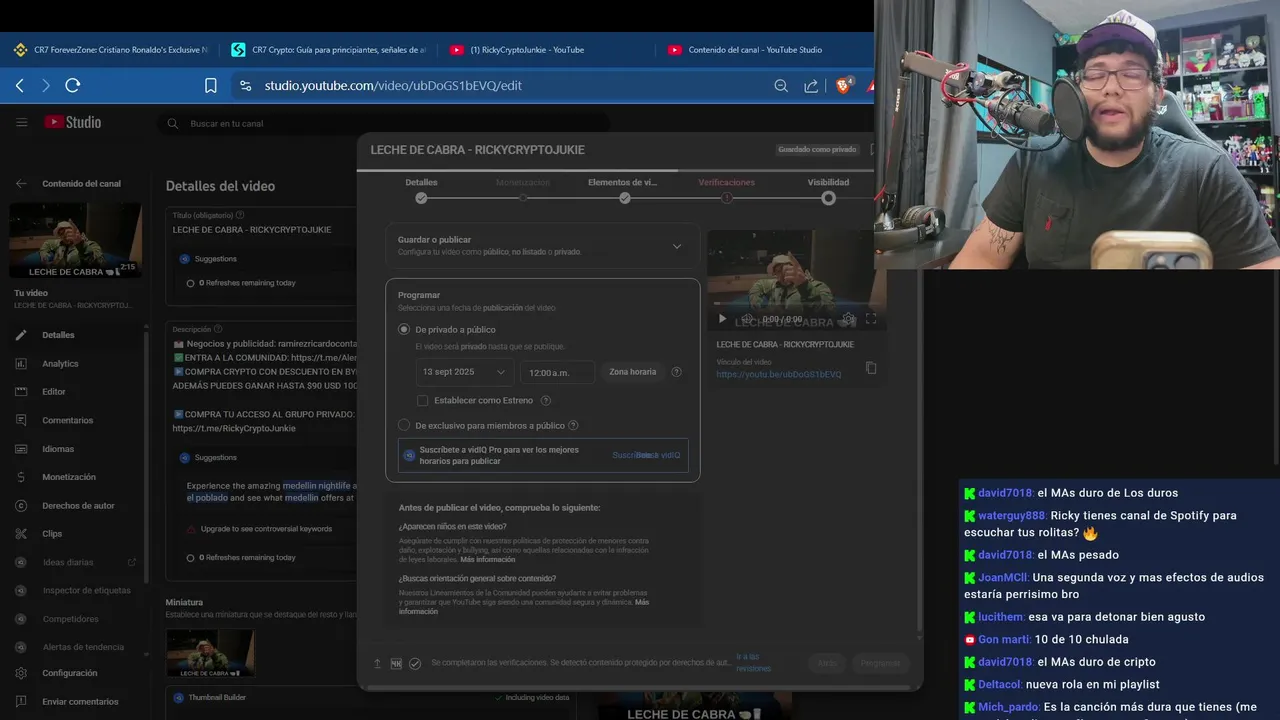Click the Miniatura thumbnail image
This screenshot has width=1280, height=720.
[210, 653]
